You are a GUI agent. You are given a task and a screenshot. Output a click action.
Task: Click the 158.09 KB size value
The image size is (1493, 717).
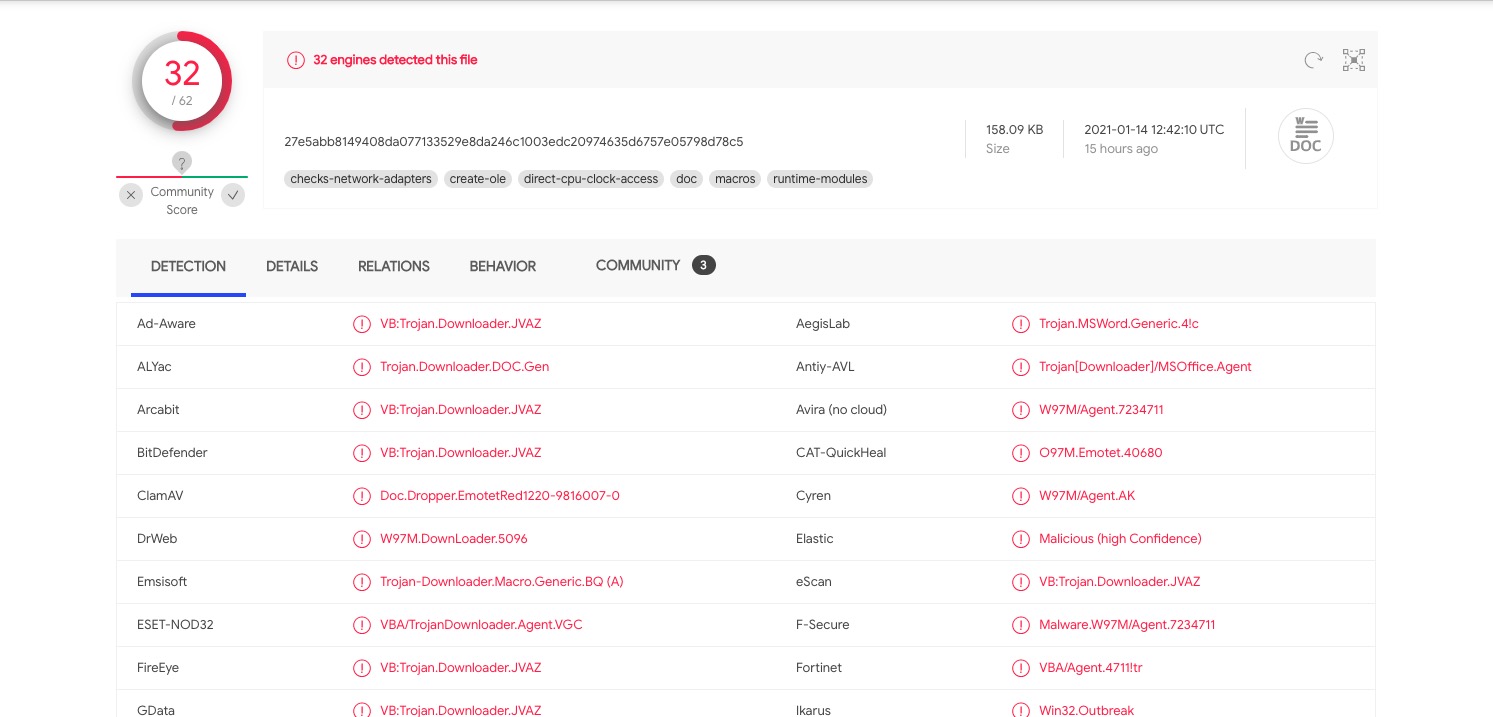(x=1014, y=130)
